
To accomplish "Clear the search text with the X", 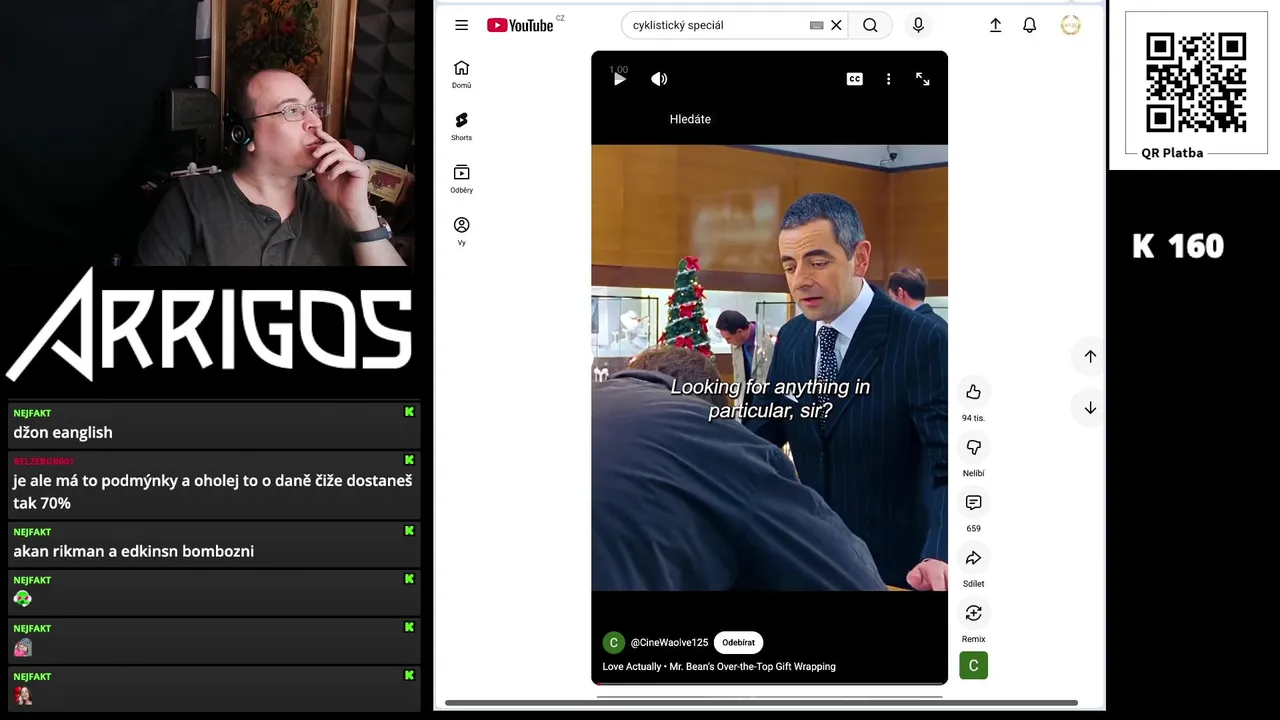I will tap(836, 25).
